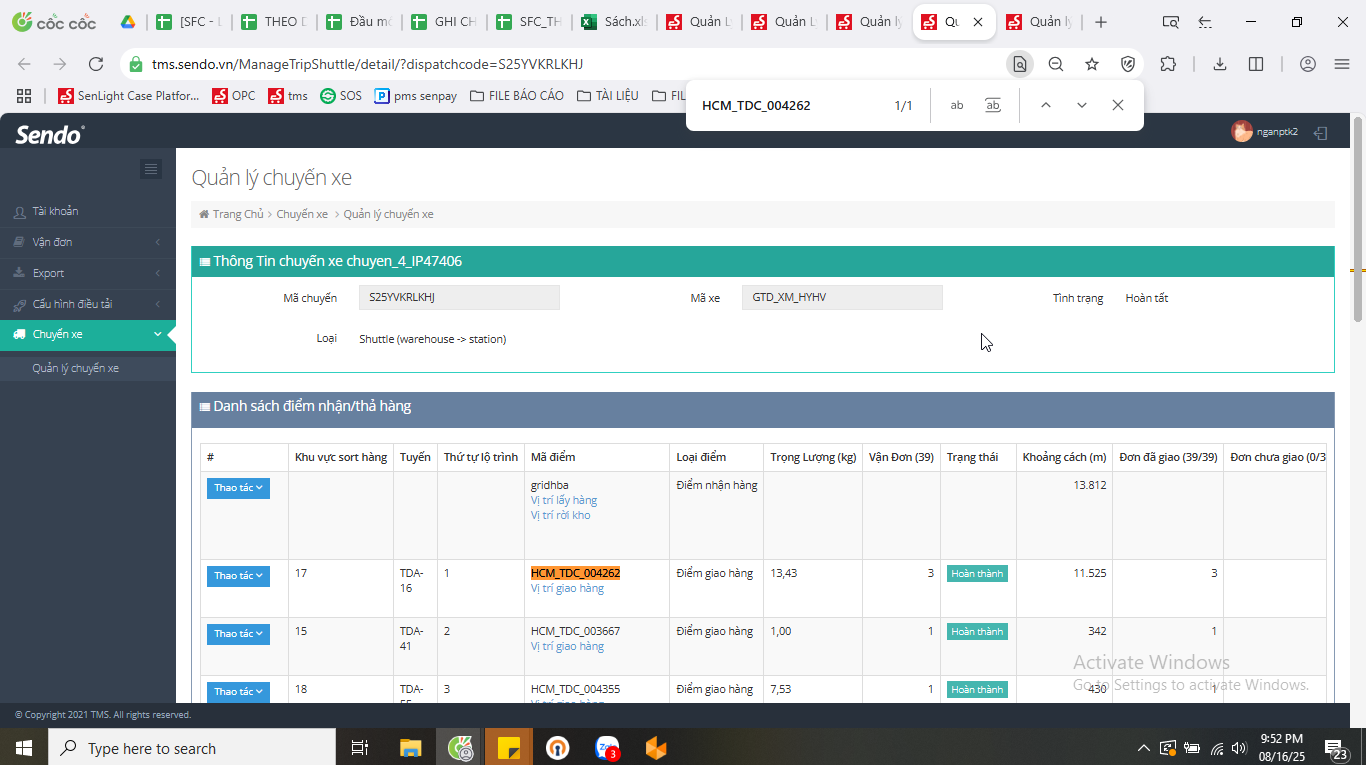Toggle match case option in find bar
This screenshot has width=1366, height=765.
click(x=957, y=105)
